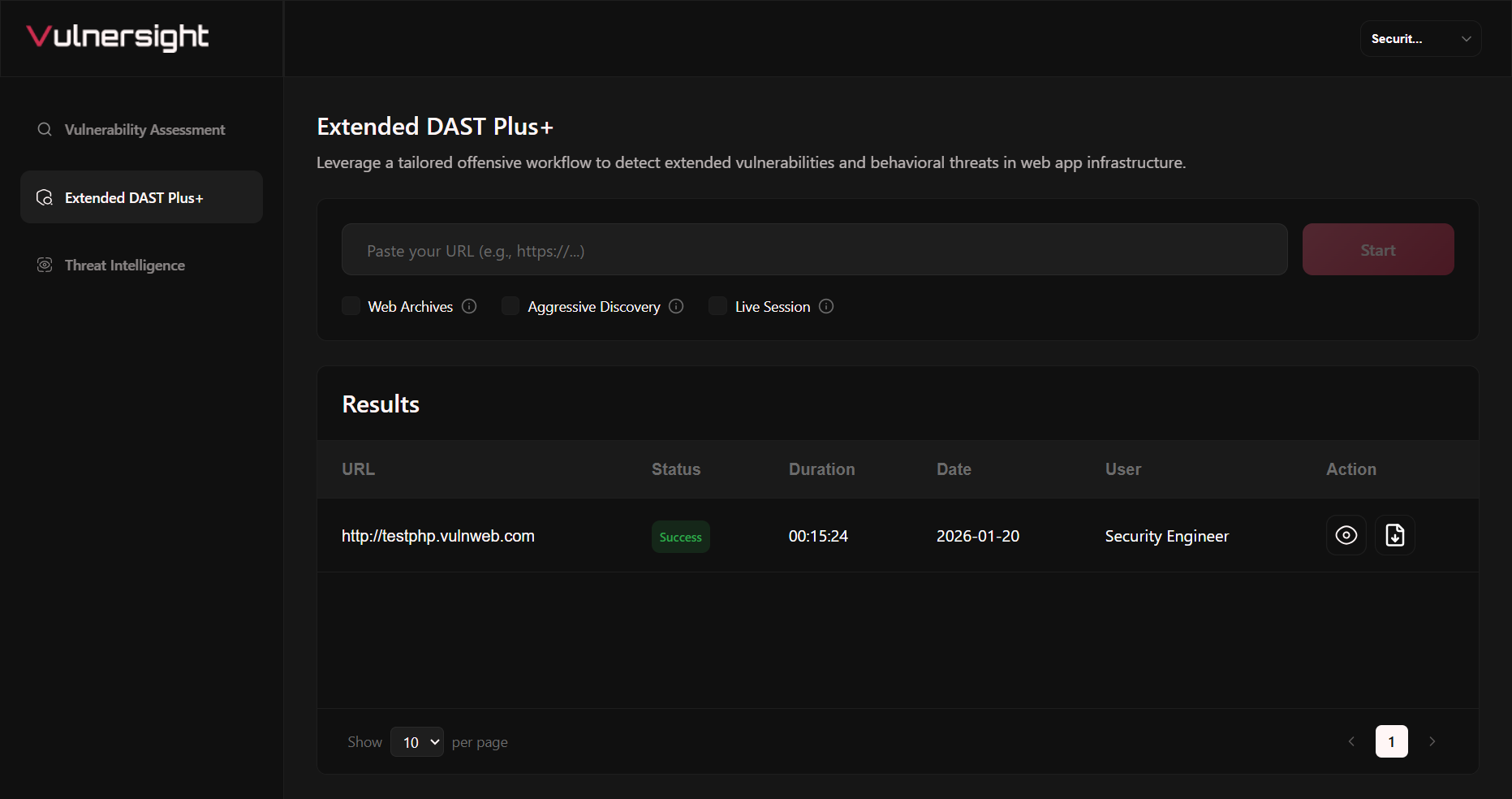This screenshot has height=799, width=1512.
Task: Go to next results page
Action: pos(1432,741)
